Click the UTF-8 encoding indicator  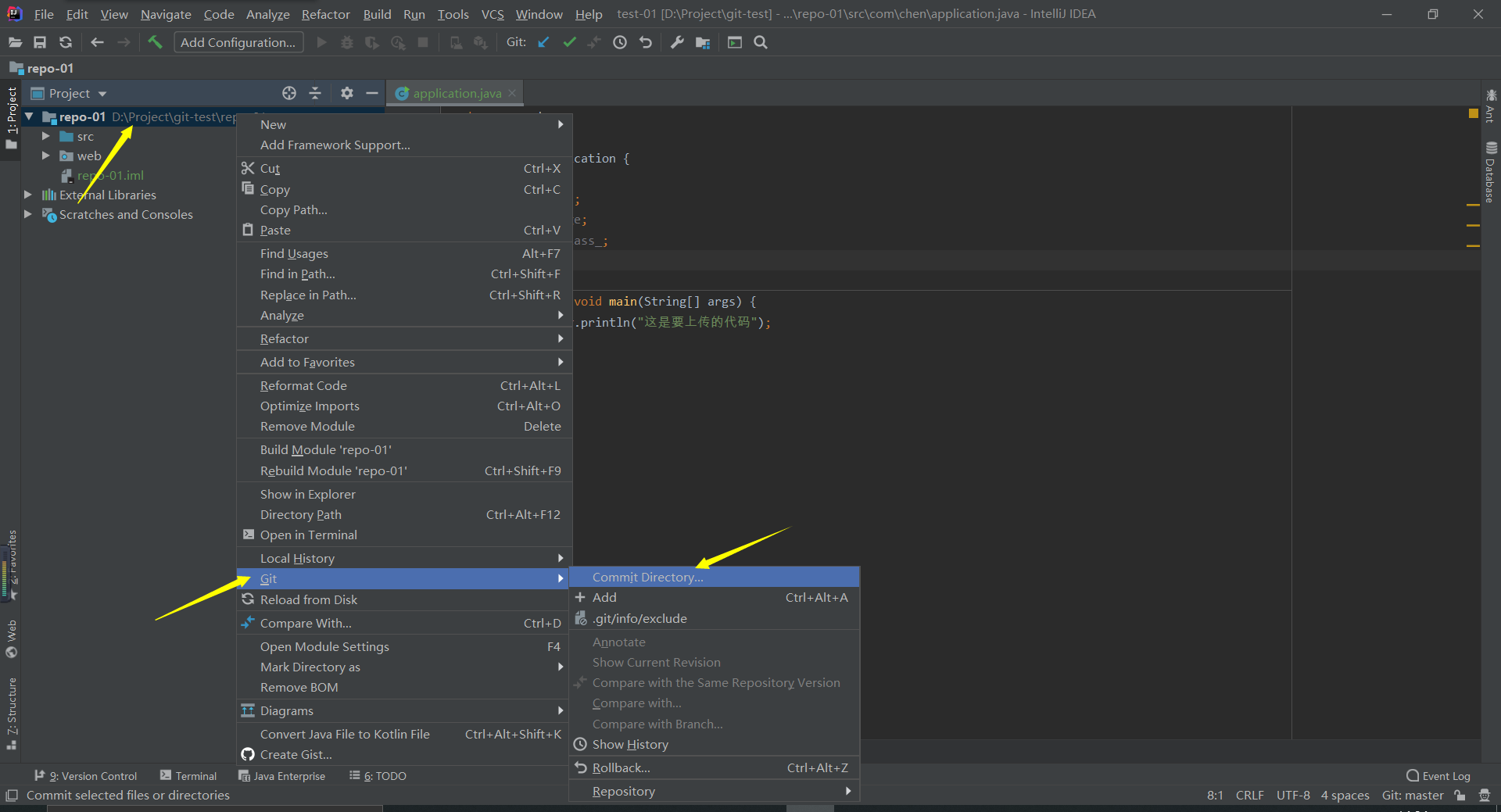(1293, 795)
